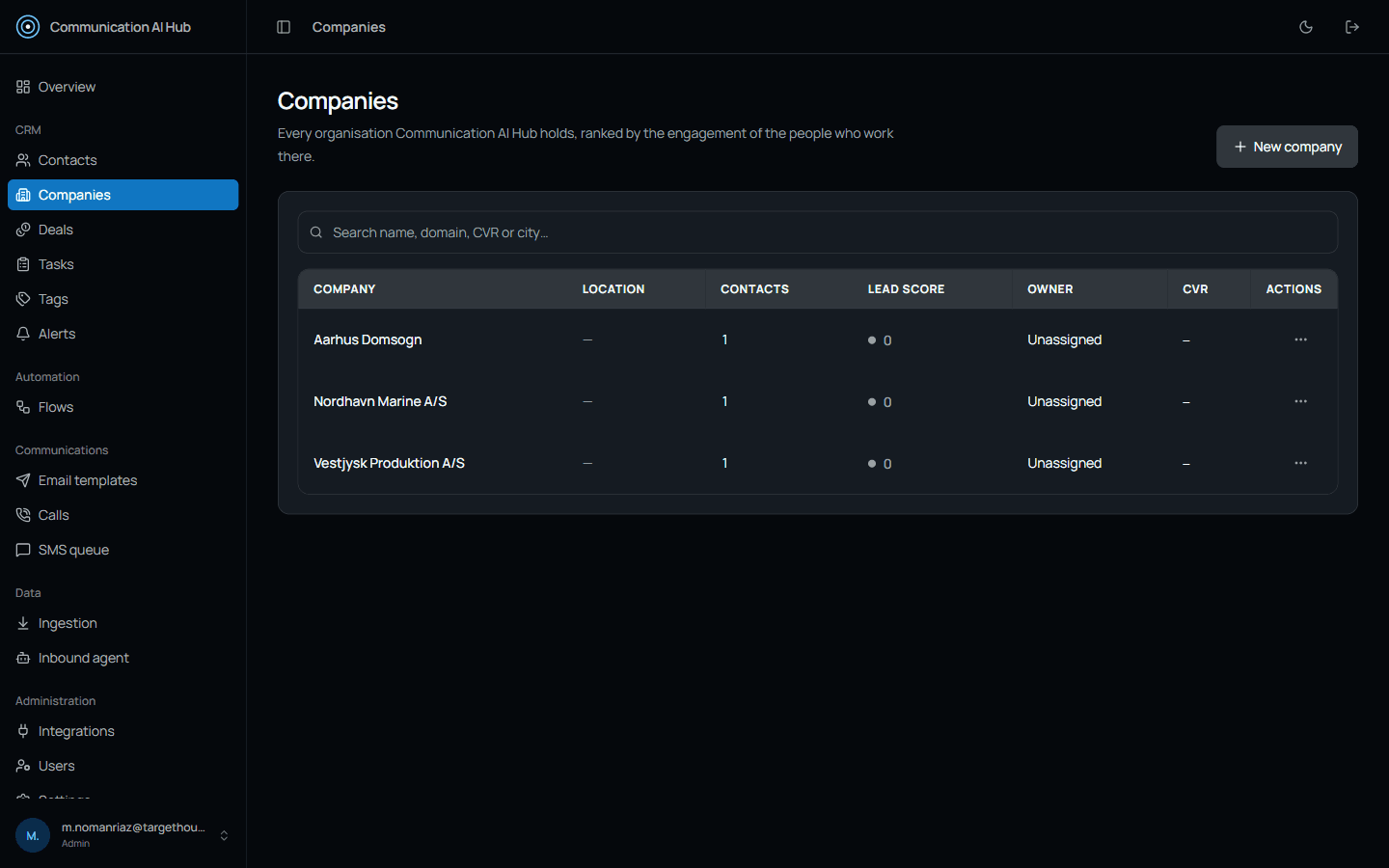
Task: Click the Overview grid icon
Action: (x=23, y=87)
